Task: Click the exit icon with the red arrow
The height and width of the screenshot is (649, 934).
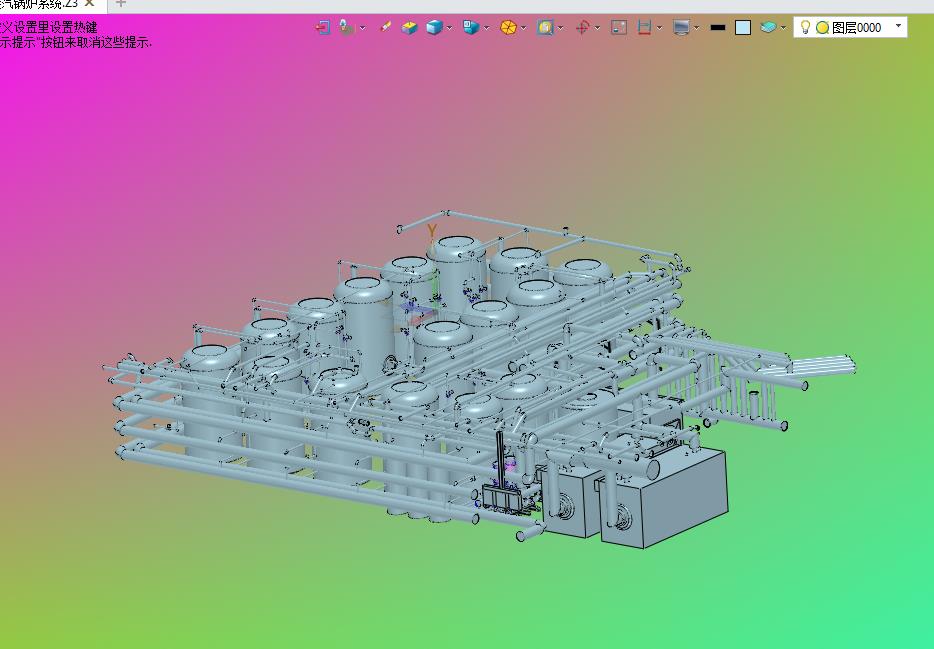Action: 322,27
